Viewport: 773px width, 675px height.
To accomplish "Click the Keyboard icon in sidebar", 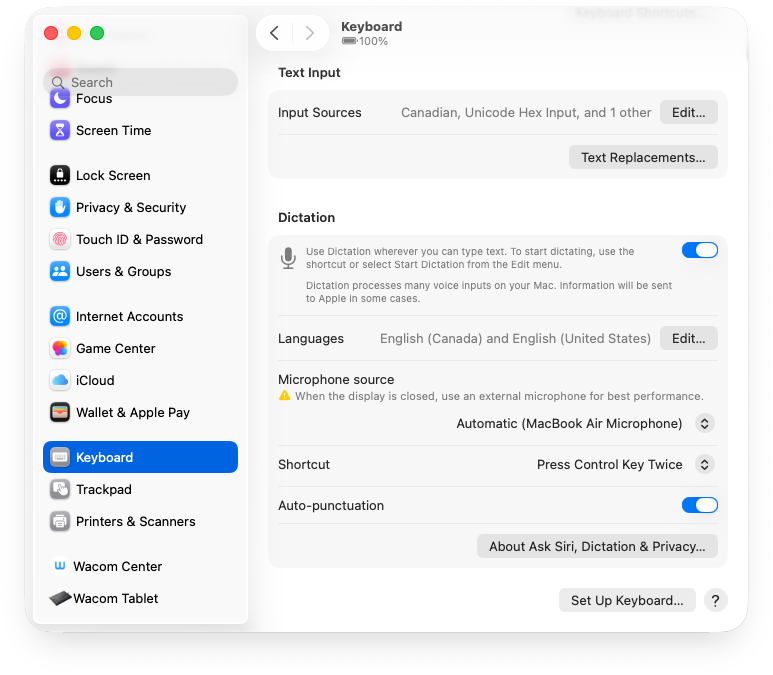I will 60,457.
